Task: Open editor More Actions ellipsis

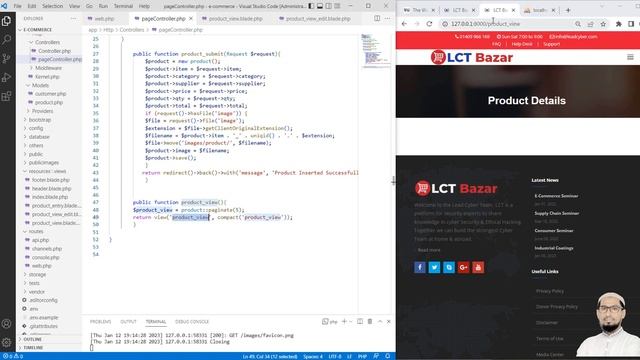Action: pyautogui.click(x=387, y=18)
